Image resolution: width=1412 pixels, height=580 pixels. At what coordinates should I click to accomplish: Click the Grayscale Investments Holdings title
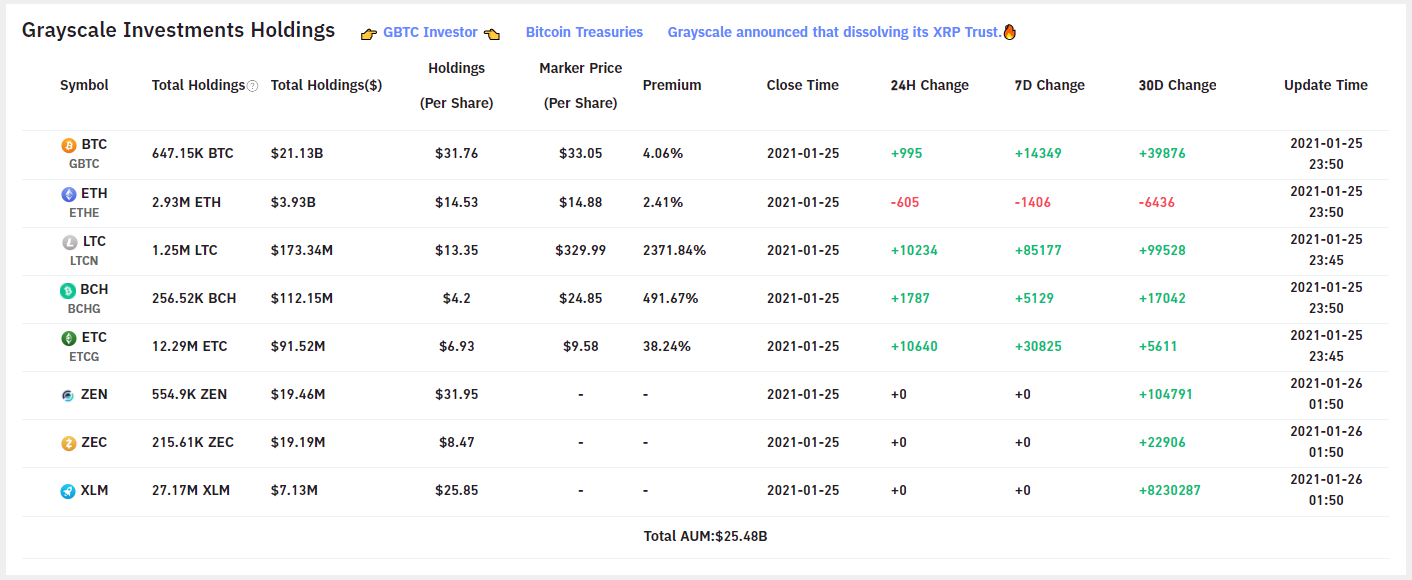(179, 30)
